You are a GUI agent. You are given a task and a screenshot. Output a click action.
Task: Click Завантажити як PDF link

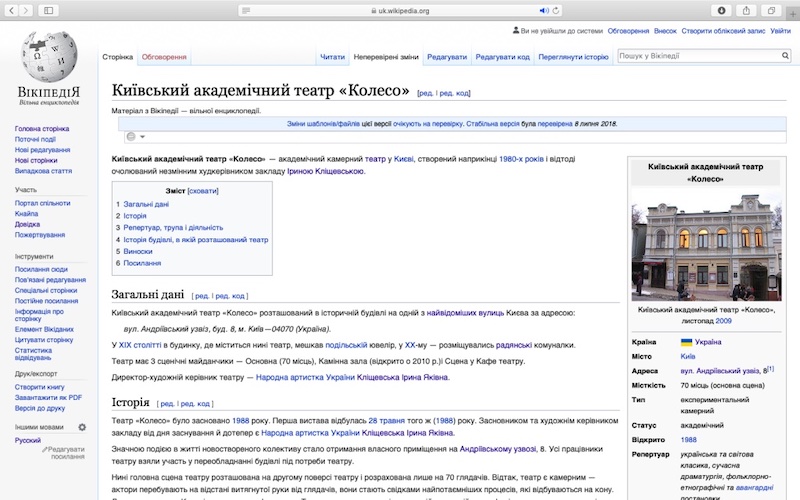click(48, 397)
